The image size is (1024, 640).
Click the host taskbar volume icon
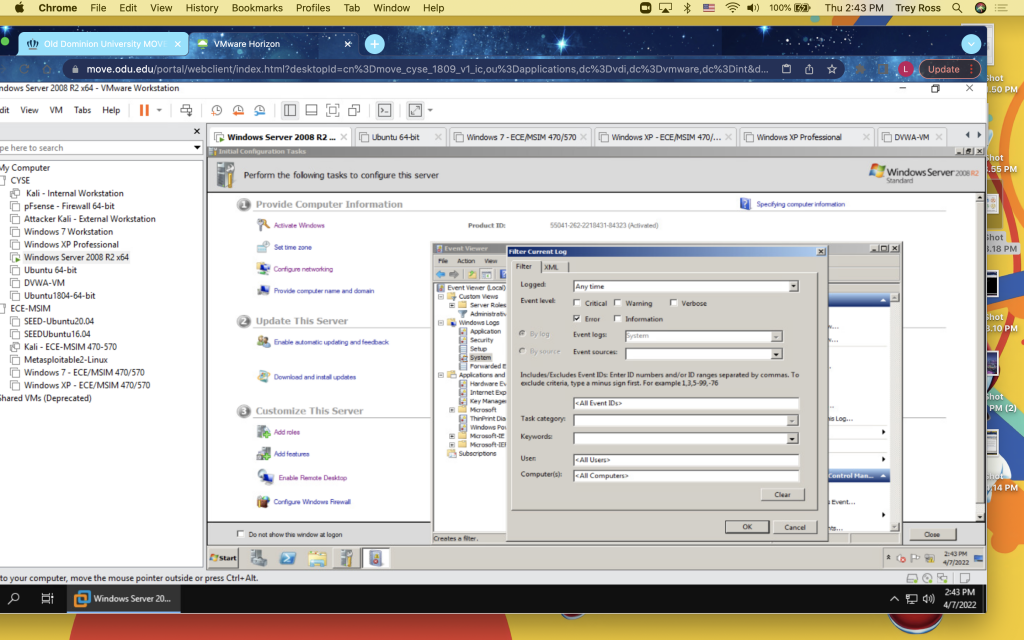pyautogui.click(x=928, y=599)
